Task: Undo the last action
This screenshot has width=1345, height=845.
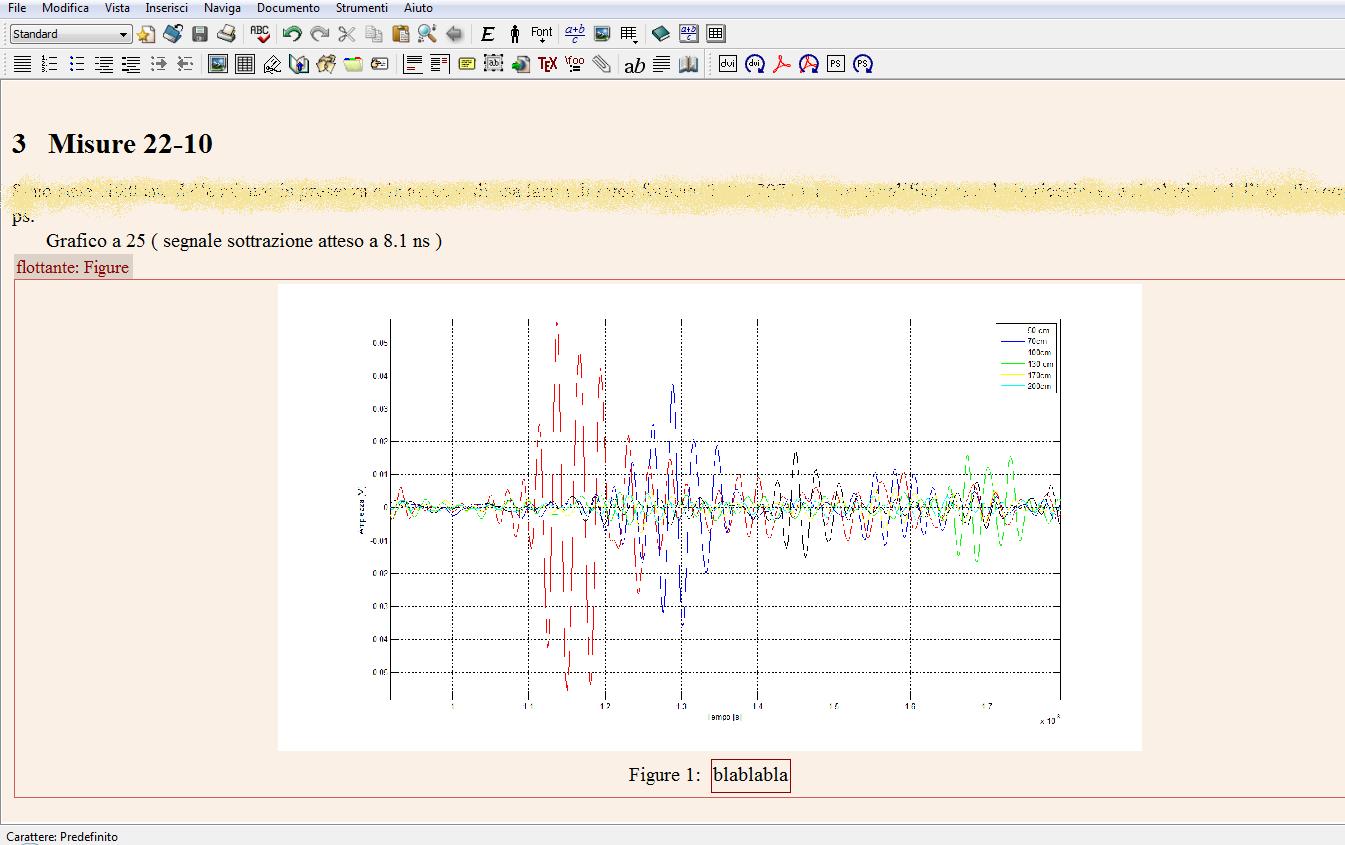Action: pyautogui.click(x=292, y=34)
